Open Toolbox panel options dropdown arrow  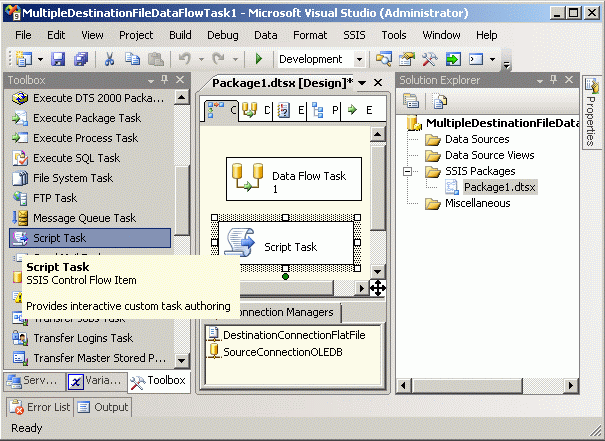[151, 81]
